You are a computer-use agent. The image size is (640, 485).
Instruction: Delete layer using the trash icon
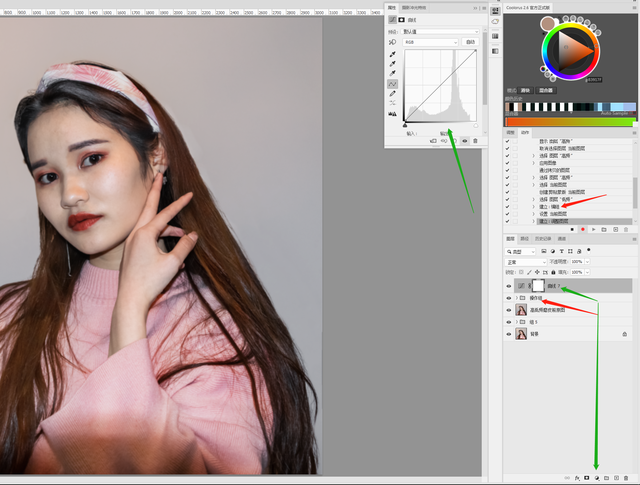click(626, 479)
